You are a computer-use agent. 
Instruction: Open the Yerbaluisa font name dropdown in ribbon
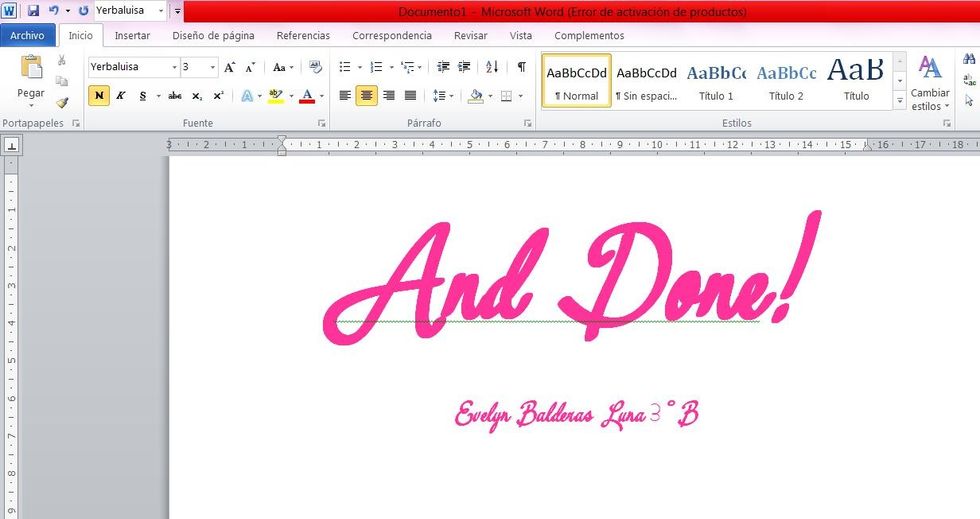(174, 67)
